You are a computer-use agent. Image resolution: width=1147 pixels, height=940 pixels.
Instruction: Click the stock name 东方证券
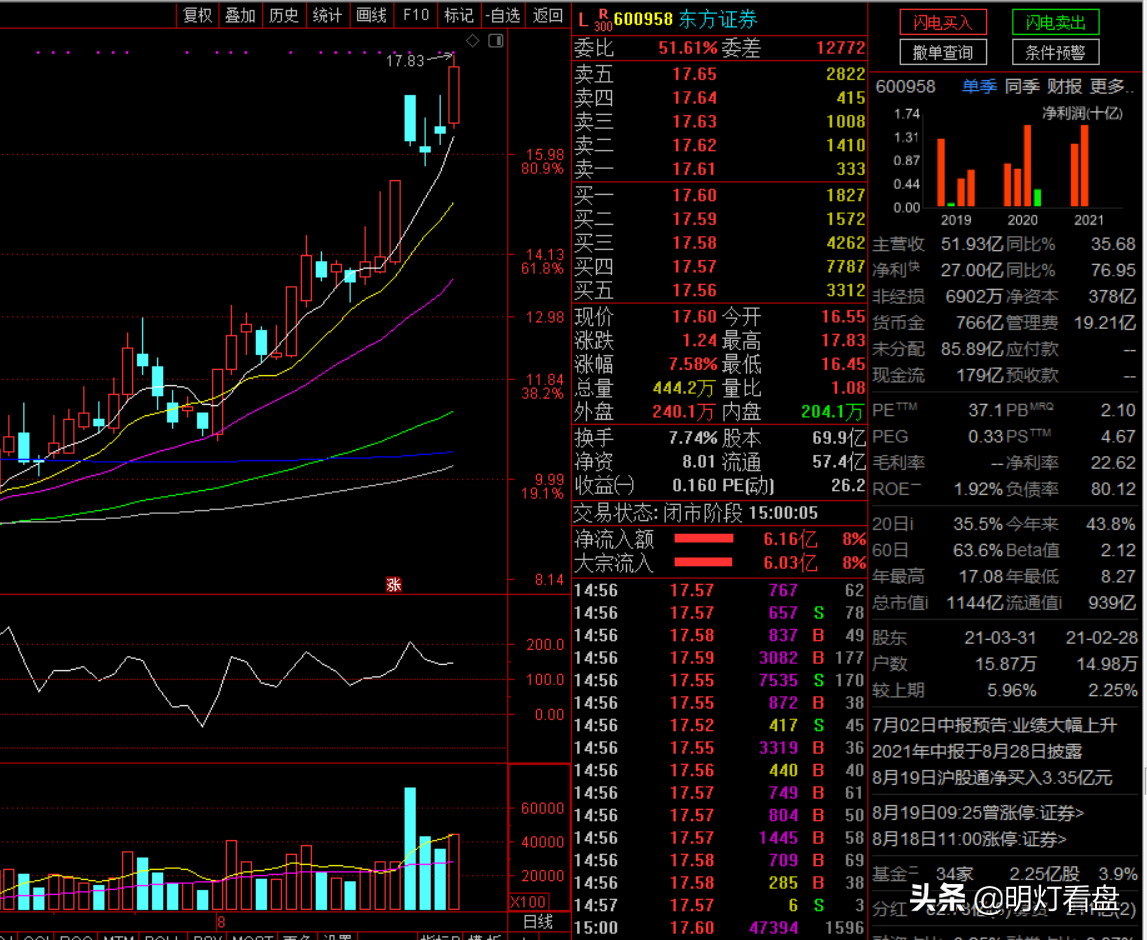tap(718, 20)
